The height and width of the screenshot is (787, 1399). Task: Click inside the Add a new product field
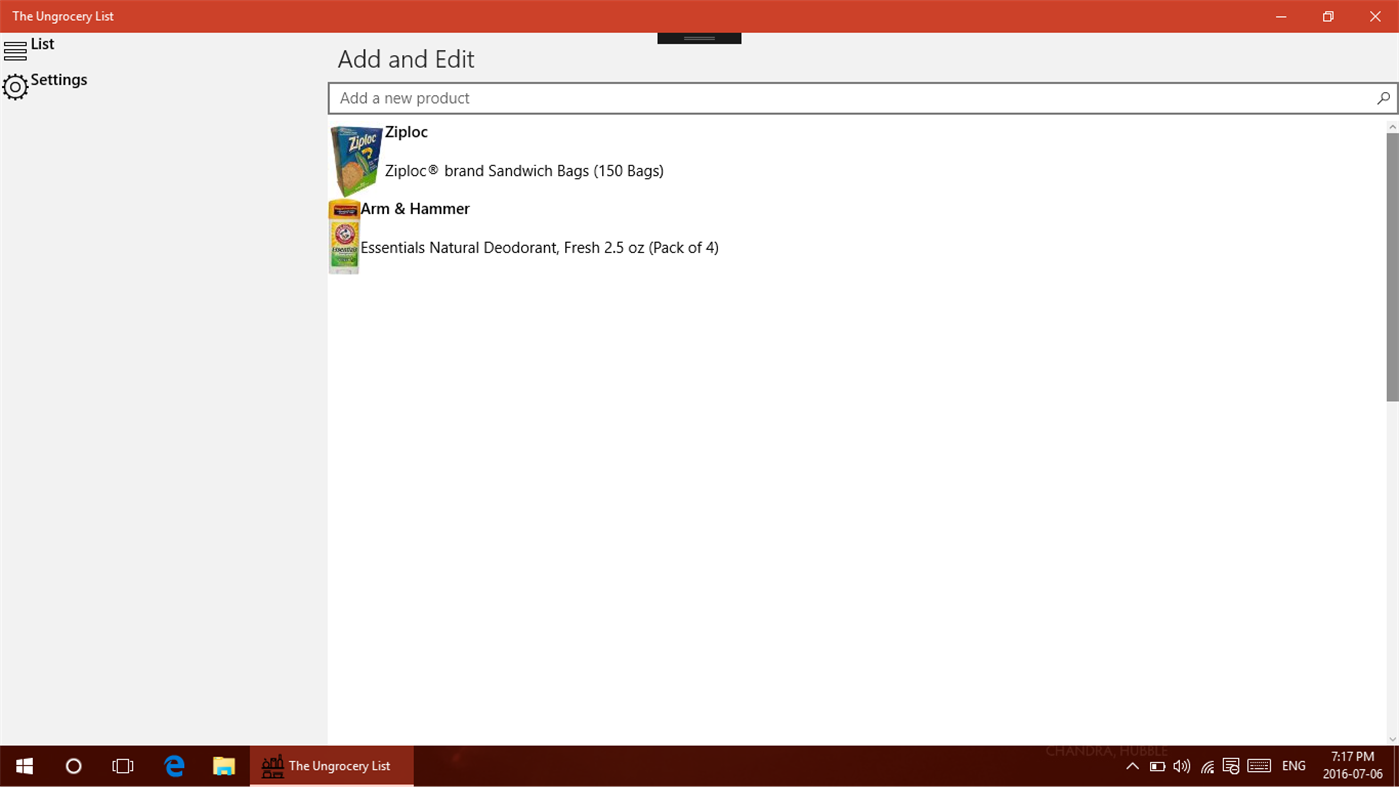[x=700, y=97]
